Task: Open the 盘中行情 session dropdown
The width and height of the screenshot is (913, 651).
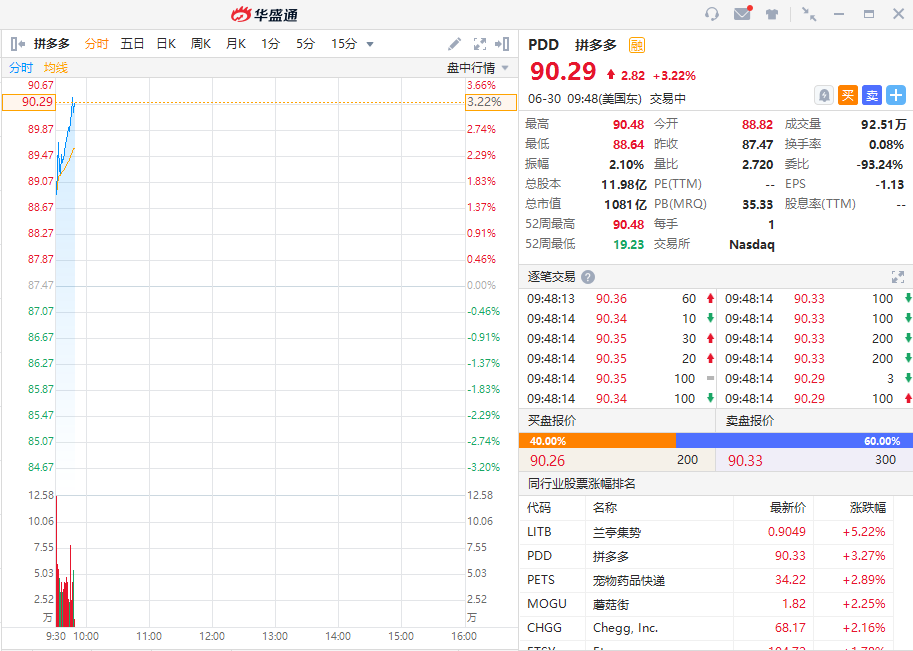Action: (x=477, y=68)
